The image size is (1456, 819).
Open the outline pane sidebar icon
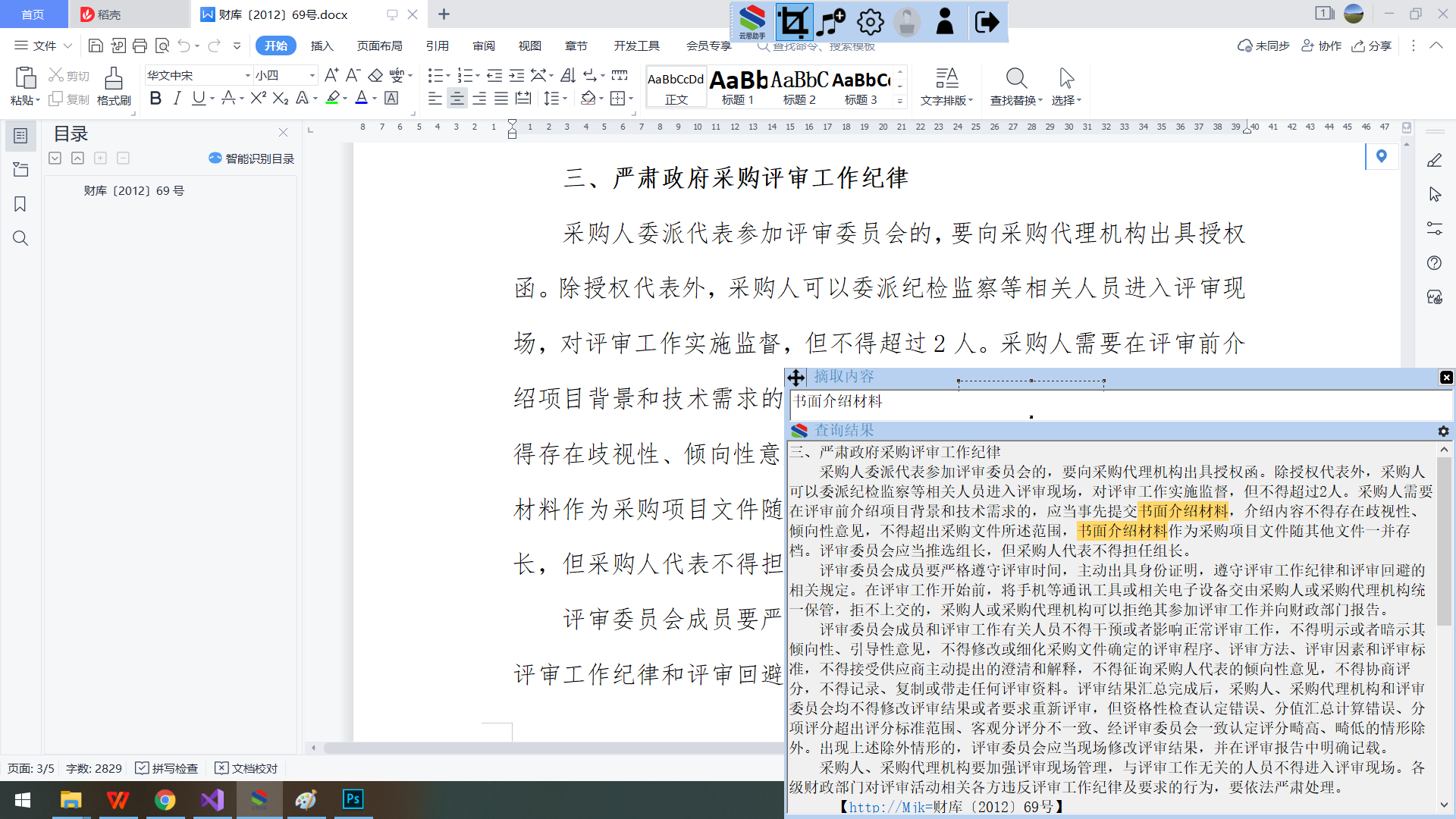coord(20,136)
